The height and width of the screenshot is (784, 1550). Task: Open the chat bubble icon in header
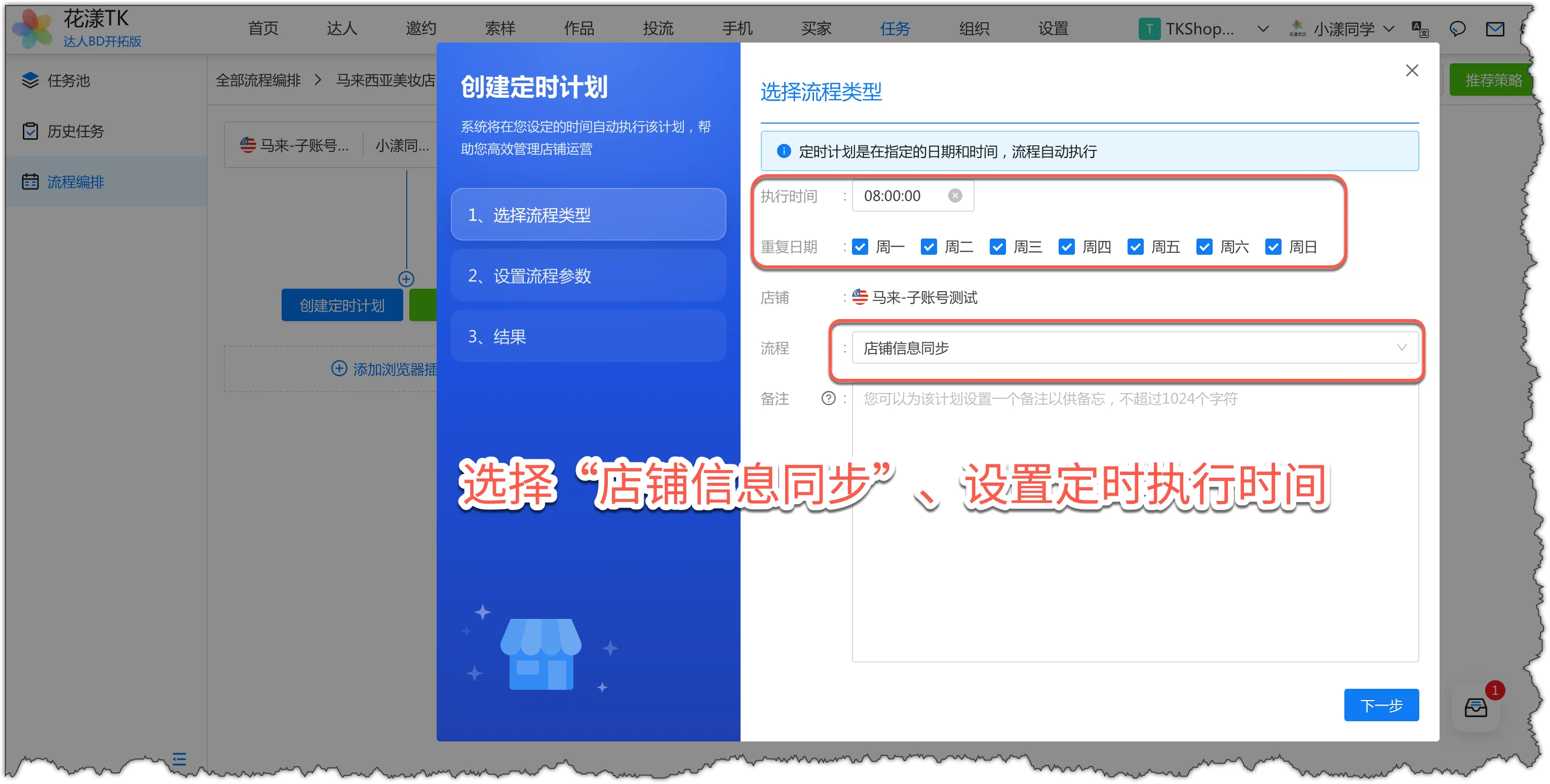click(1457, 29)
